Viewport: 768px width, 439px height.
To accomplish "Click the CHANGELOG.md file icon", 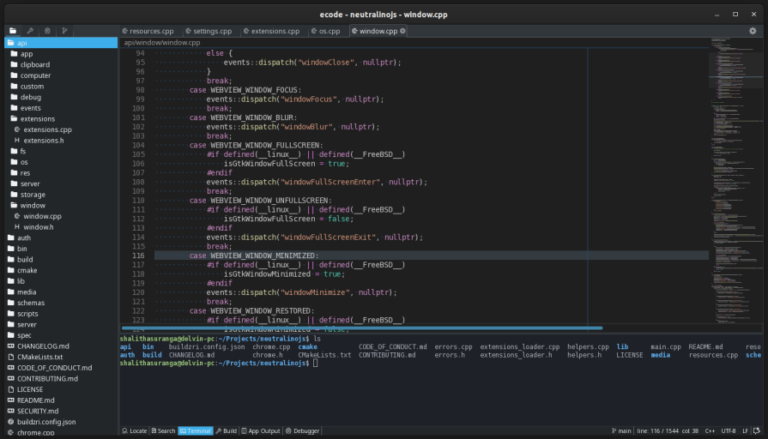I will tap(11, 346).
